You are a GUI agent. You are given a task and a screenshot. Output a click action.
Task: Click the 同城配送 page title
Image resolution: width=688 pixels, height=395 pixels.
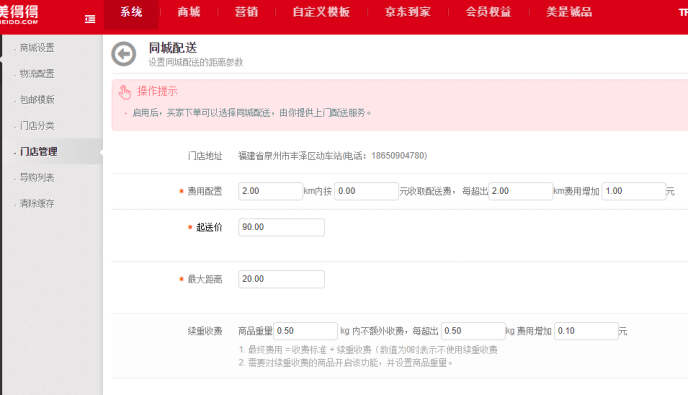coord(173,47)
